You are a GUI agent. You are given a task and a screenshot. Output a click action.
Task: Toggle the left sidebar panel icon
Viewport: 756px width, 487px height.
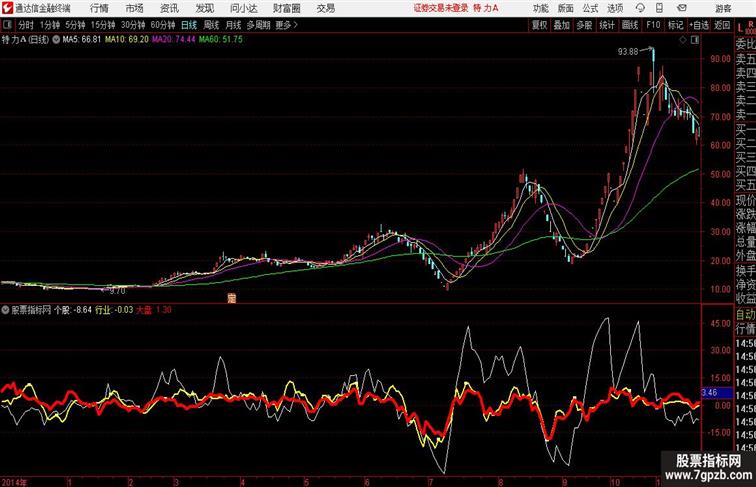(x=7, y=25)
